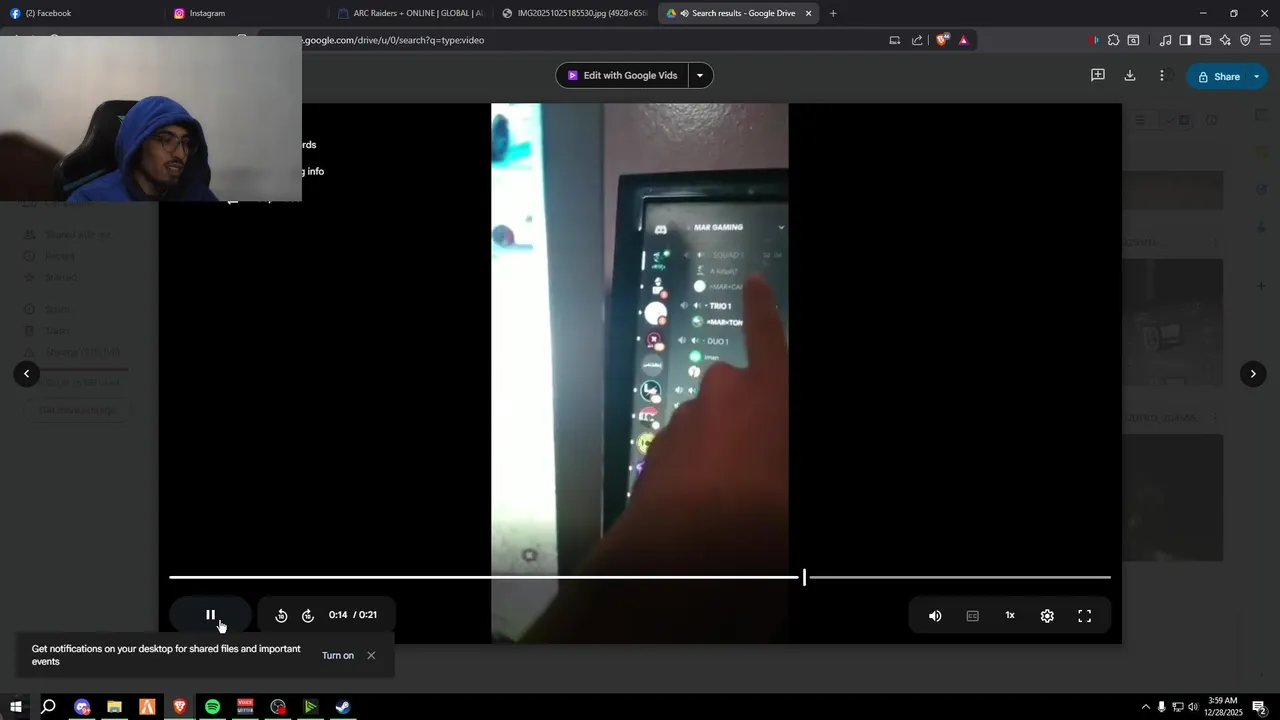Viewport: 1280px width, 720px height.
Task: Switch to the IMG20251025185530.jpg tab
Action: pos(575,13)
